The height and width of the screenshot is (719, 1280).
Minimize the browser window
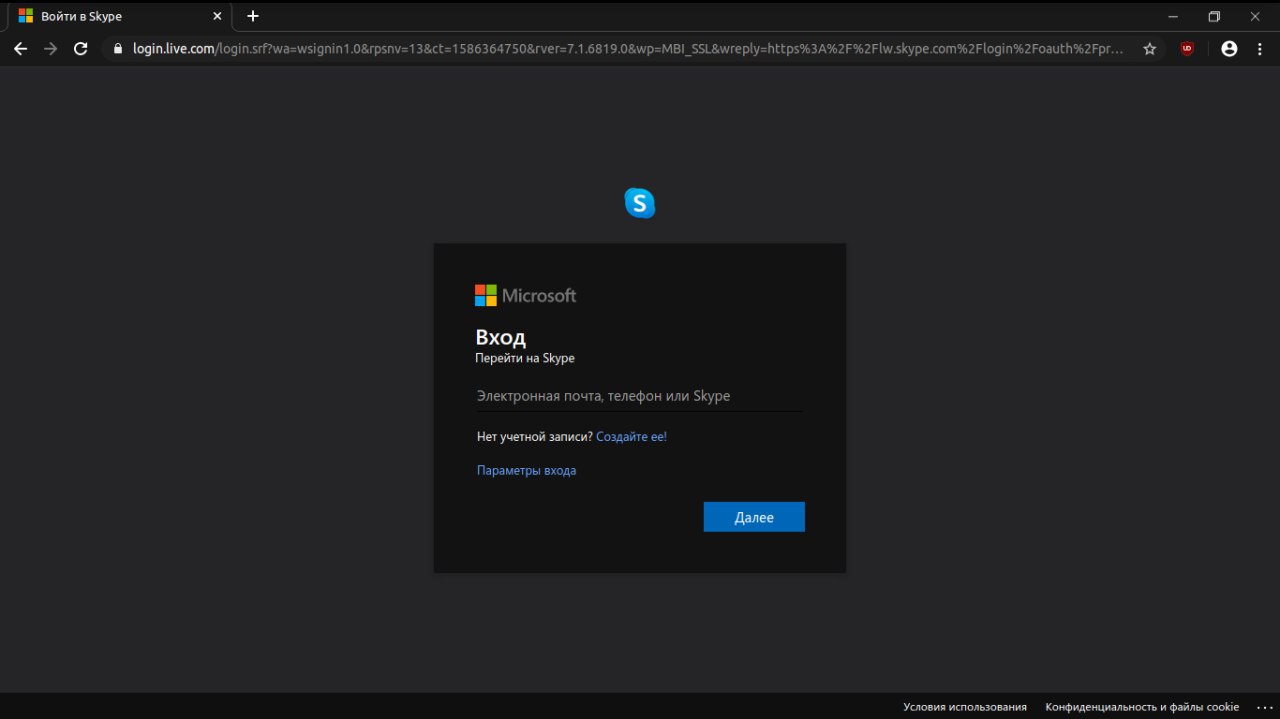[x=1173, y=16]
